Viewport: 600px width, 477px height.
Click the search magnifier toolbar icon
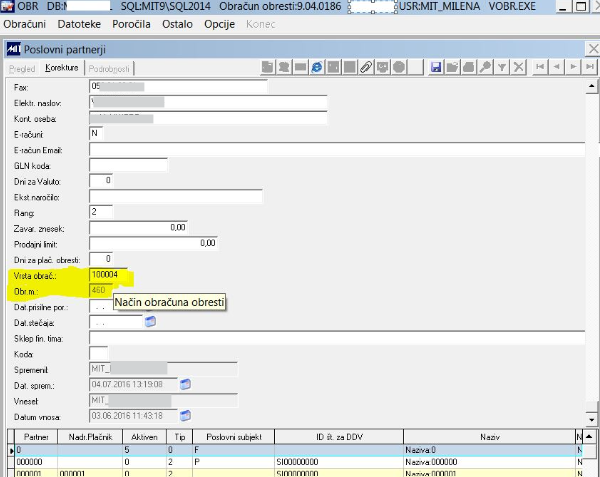(x=485, y=67)
